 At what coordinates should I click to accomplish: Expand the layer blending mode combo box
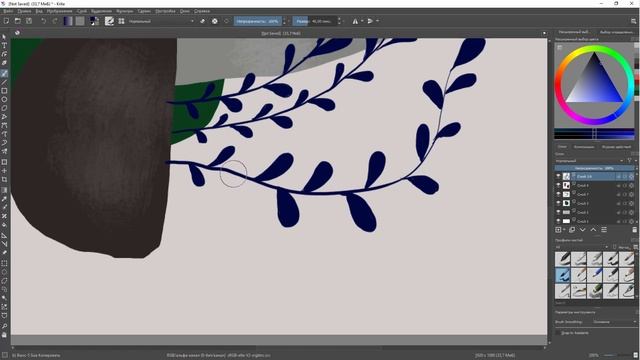click(x=589, y=161)
